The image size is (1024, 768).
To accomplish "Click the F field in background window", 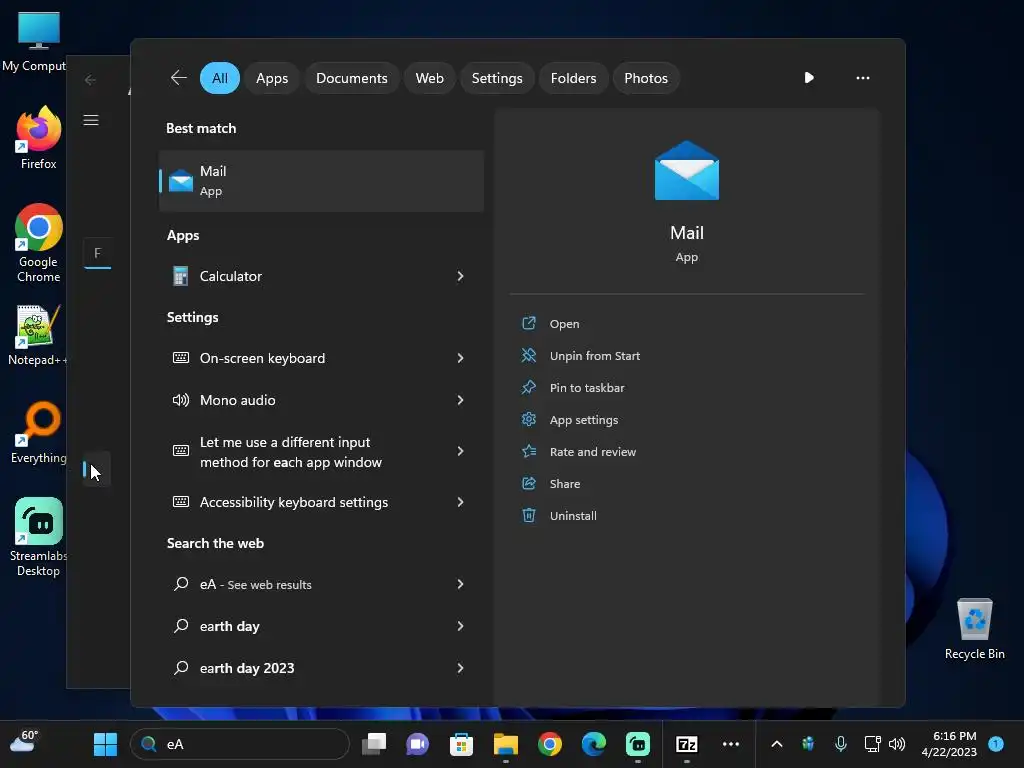I will coord(97,253).
